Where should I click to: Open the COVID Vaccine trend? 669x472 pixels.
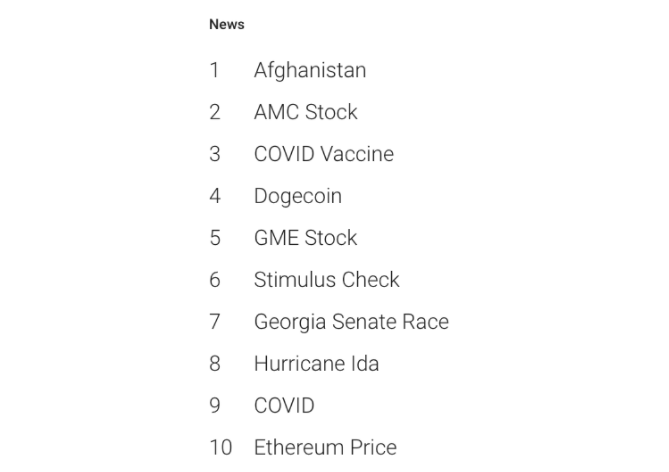pyautogui.click(x=323, y=154)
